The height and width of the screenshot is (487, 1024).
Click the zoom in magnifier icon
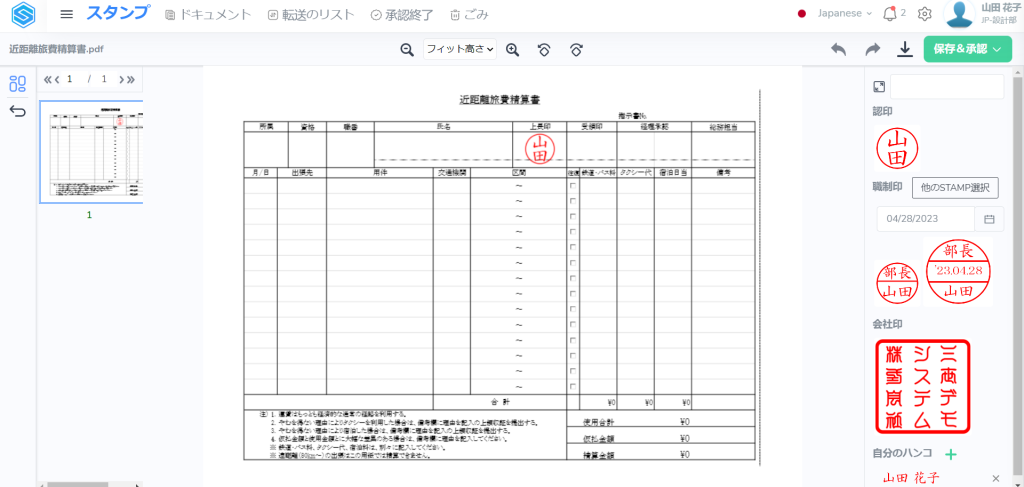(x=512, y=49)
